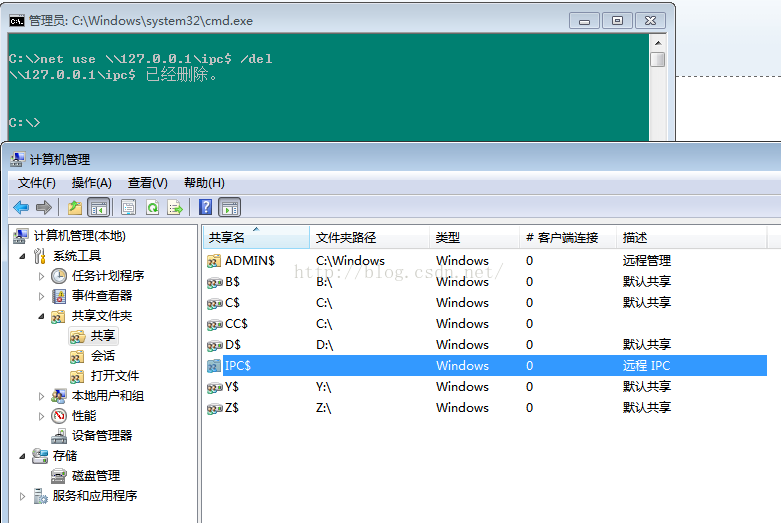Click the C$ share icon
Screen dimensions: 781x523
(215, 303)
